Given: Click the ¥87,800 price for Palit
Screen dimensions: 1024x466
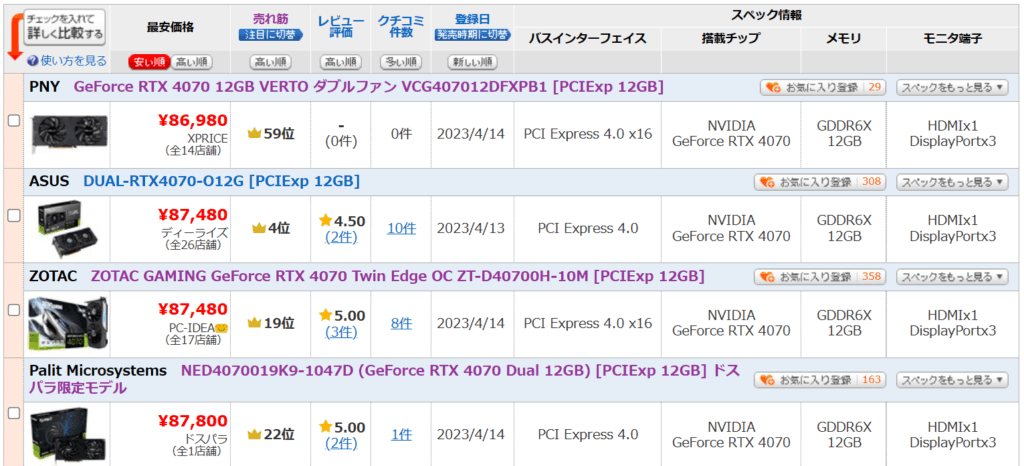Looking at the screenshot, I should click(193, 421).
